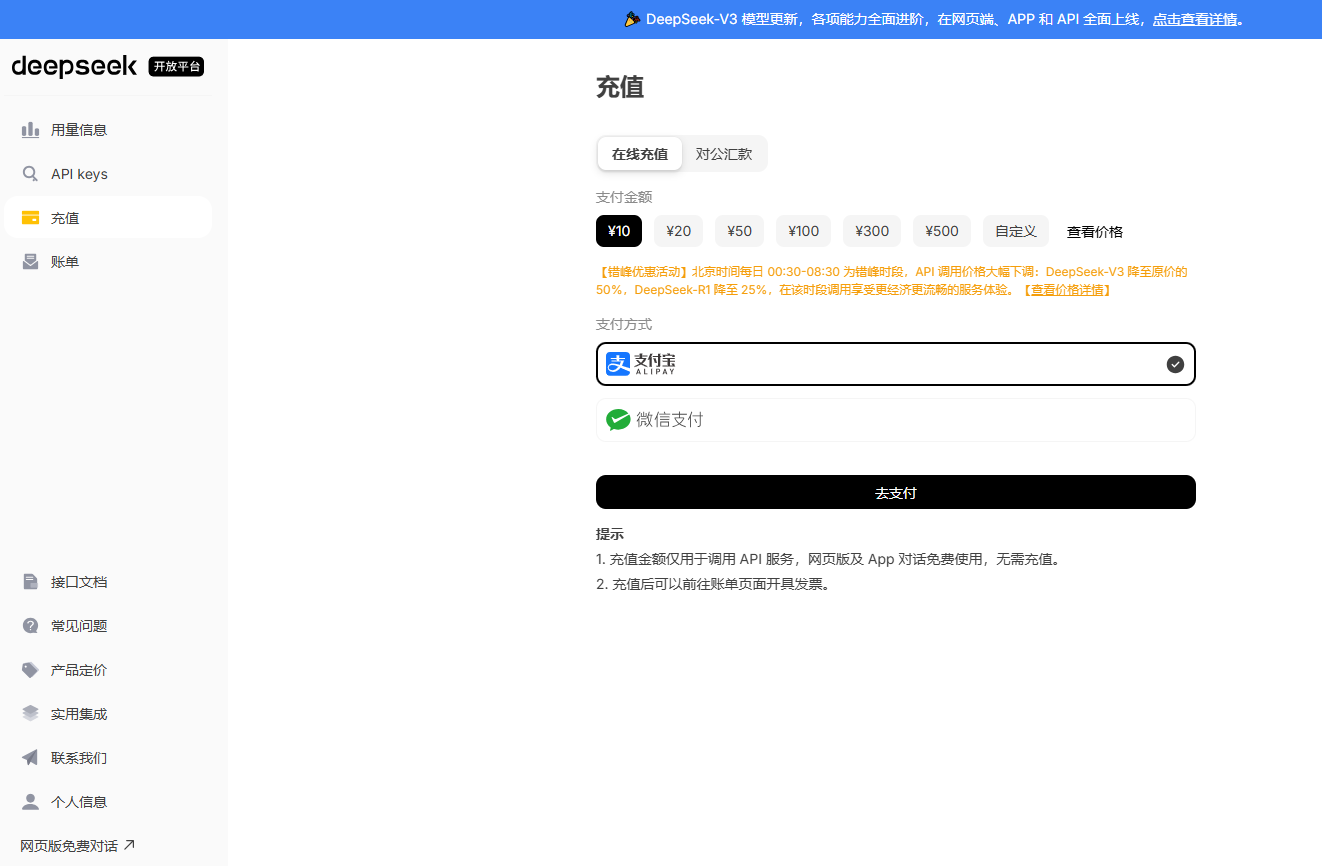
Task: Click the 个人信息 person icon
Action: pos(30,802)
